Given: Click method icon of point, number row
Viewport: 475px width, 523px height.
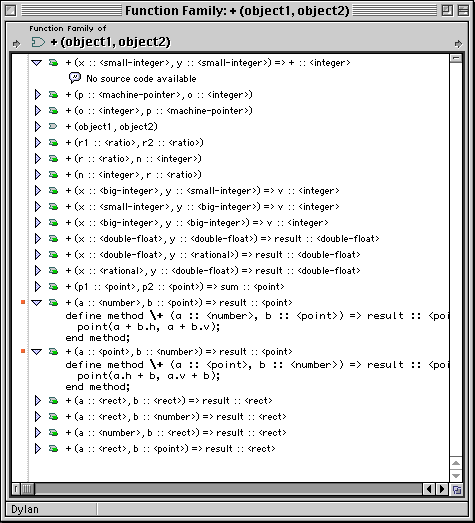Looking at the screenshot, I should tap(53, 352).
